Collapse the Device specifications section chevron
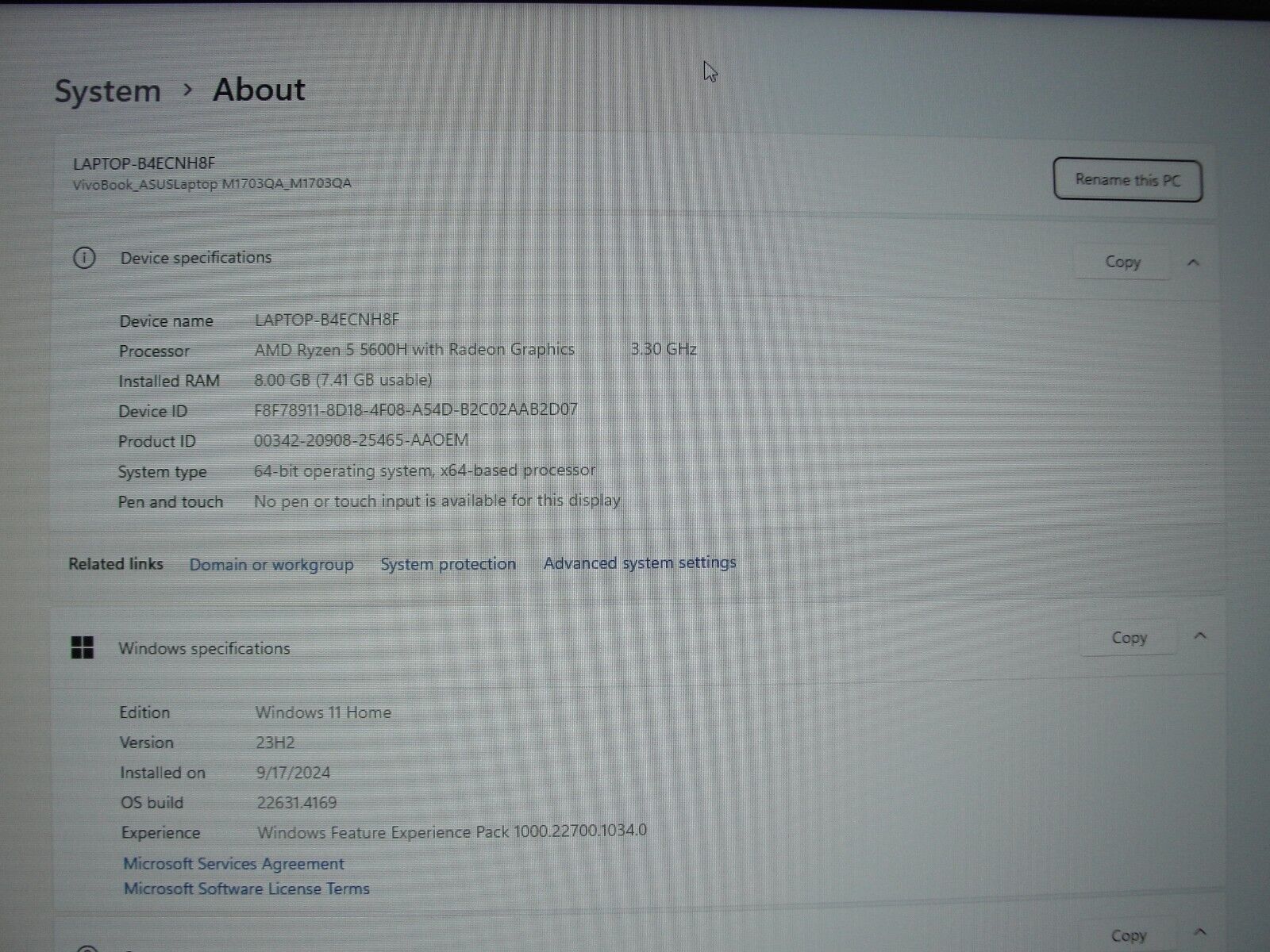 click(1193, 263)
